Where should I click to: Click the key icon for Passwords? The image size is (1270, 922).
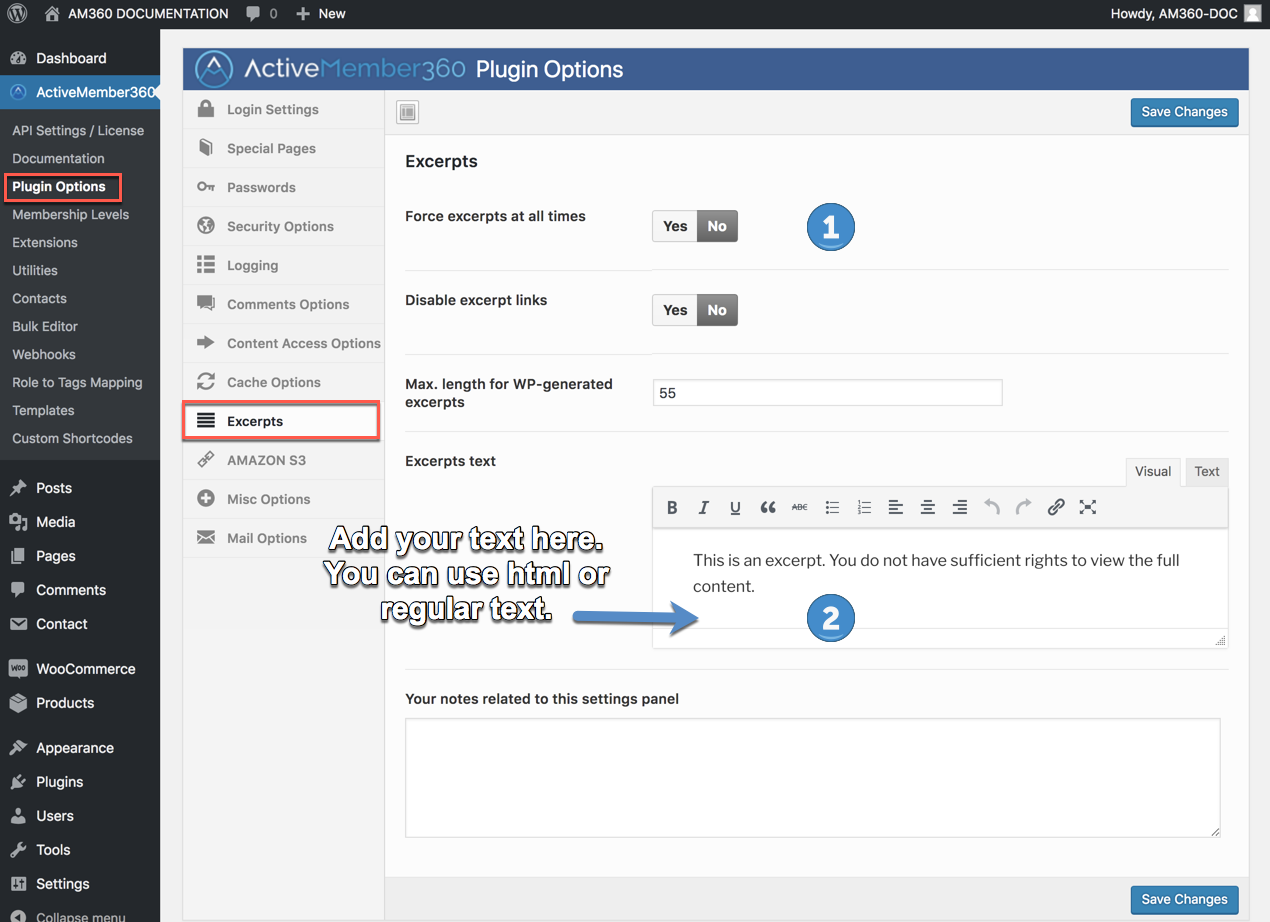[x=206, y=187]
